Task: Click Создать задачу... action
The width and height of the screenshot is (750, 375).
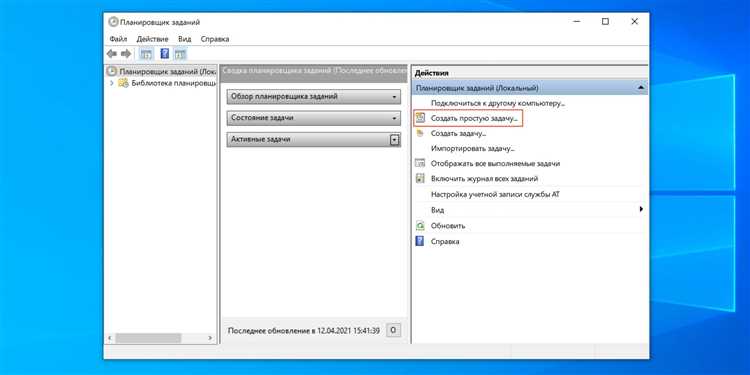Action: [459, 133]
